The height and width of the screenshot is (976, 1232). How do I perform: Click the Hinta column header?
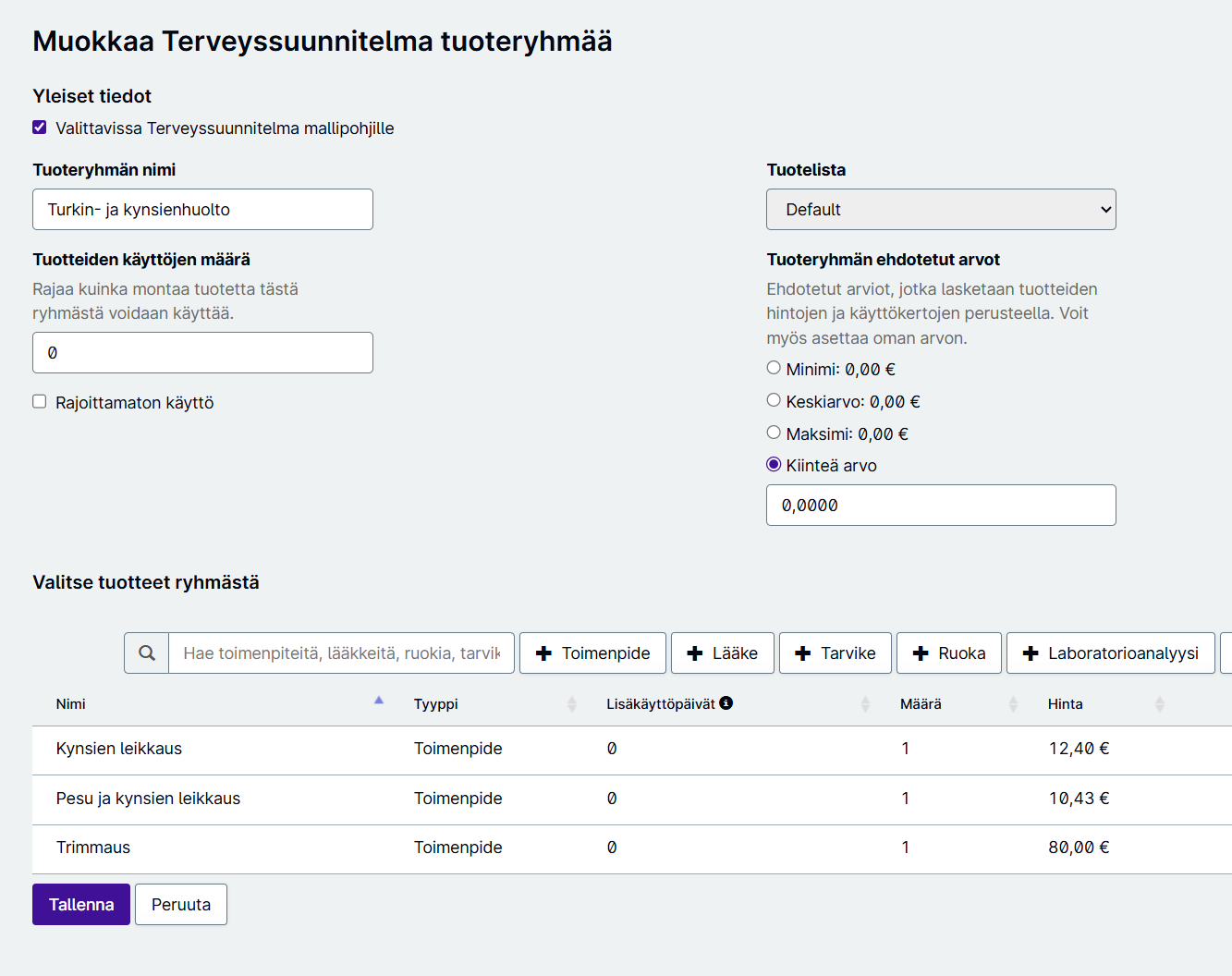[x=1065, y=704]
